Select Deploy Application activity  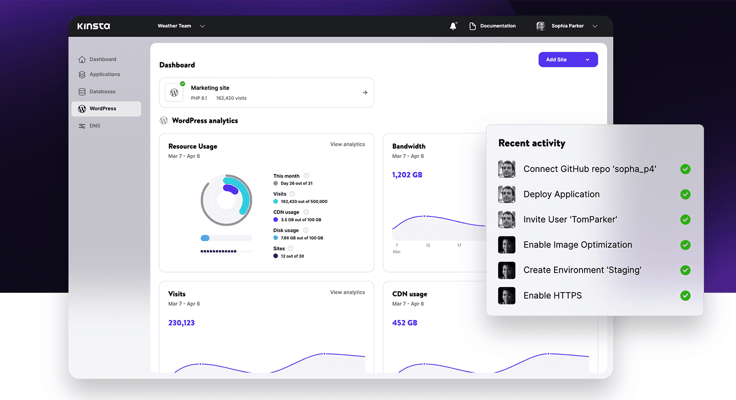pos(594,194)
